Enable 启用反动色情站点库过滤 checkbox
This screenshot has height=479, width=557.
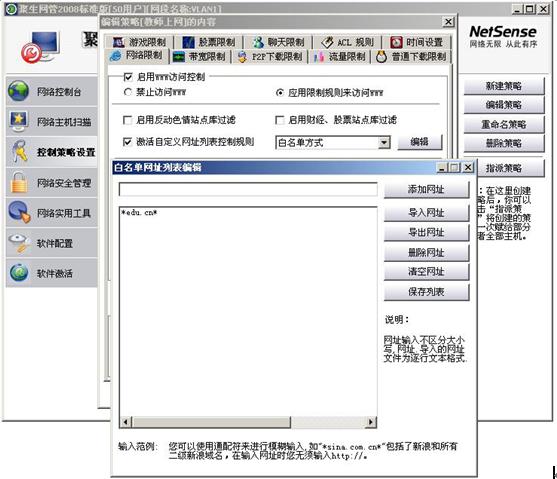point(127,120)
